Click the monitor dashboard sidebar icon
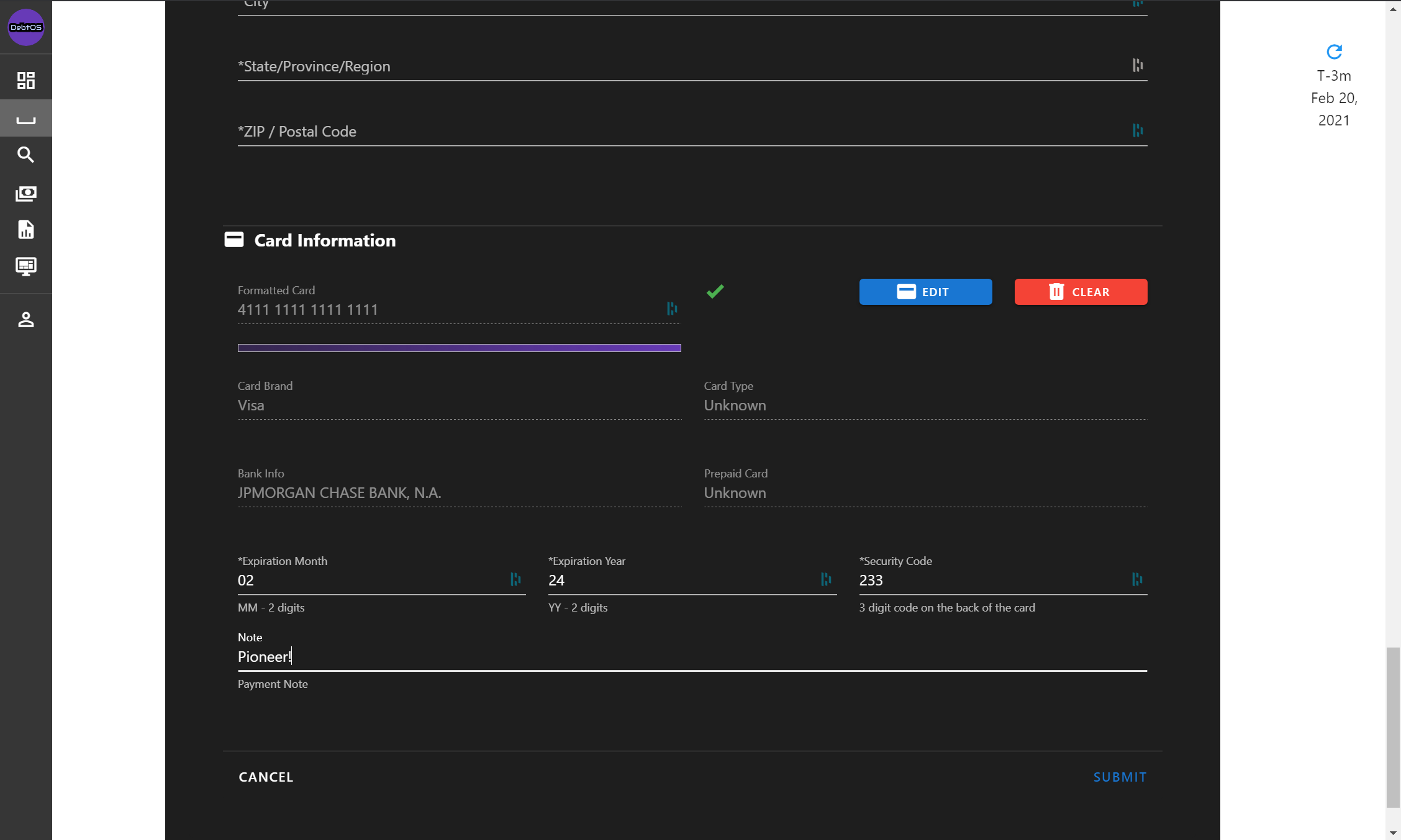 point(26,266)
